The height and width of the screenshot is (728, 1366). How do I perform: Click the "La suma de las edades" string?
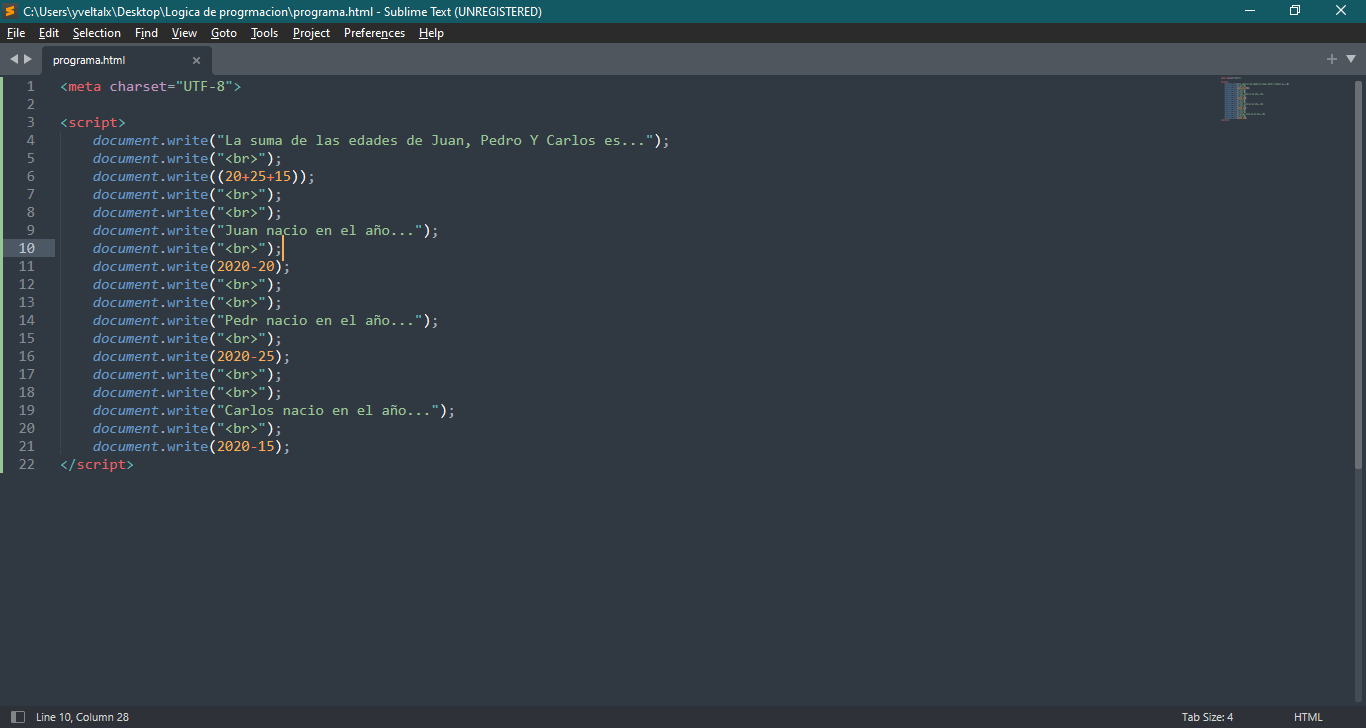435,140
